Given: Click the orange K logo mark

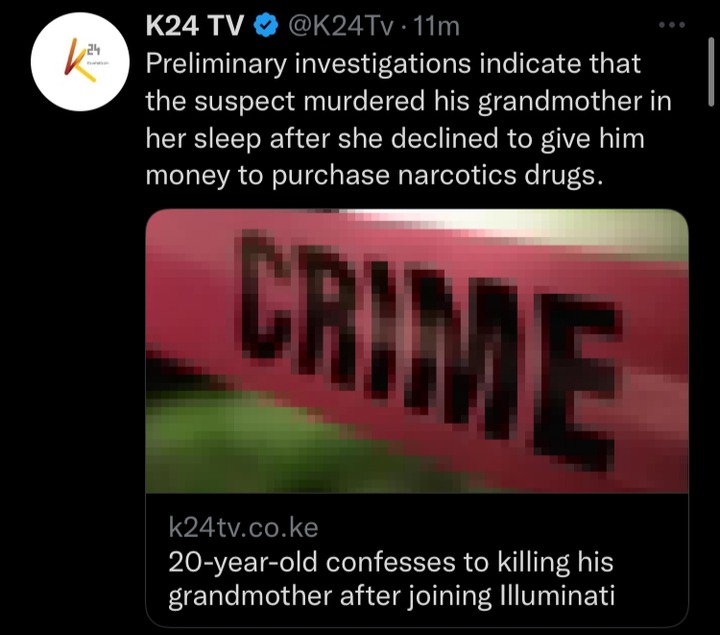Looking at the screenshot, I should (x=79, y=61).
